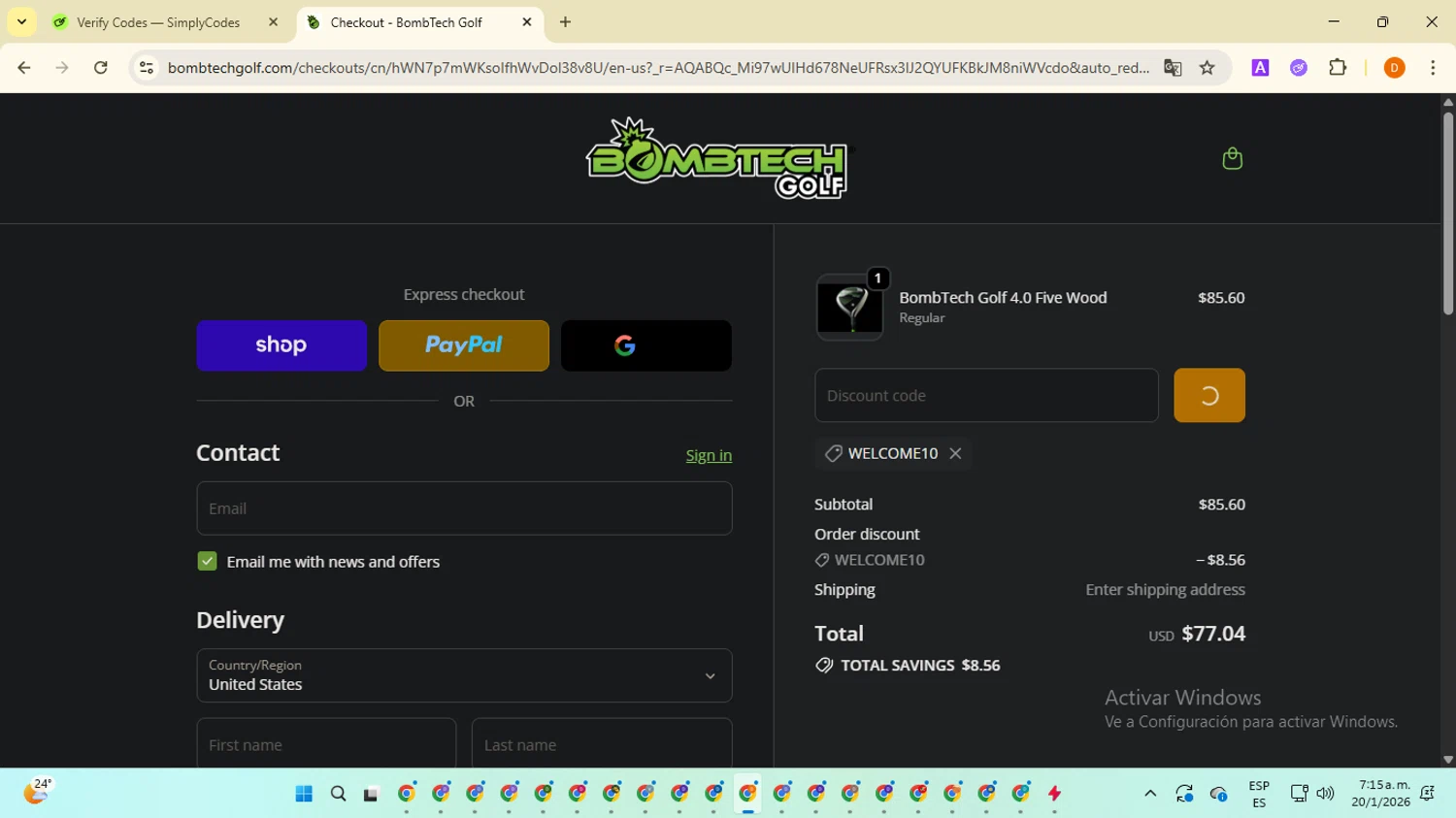Click the address bar URL
This screenshot has height=818, width=1456.
point(658,68)
